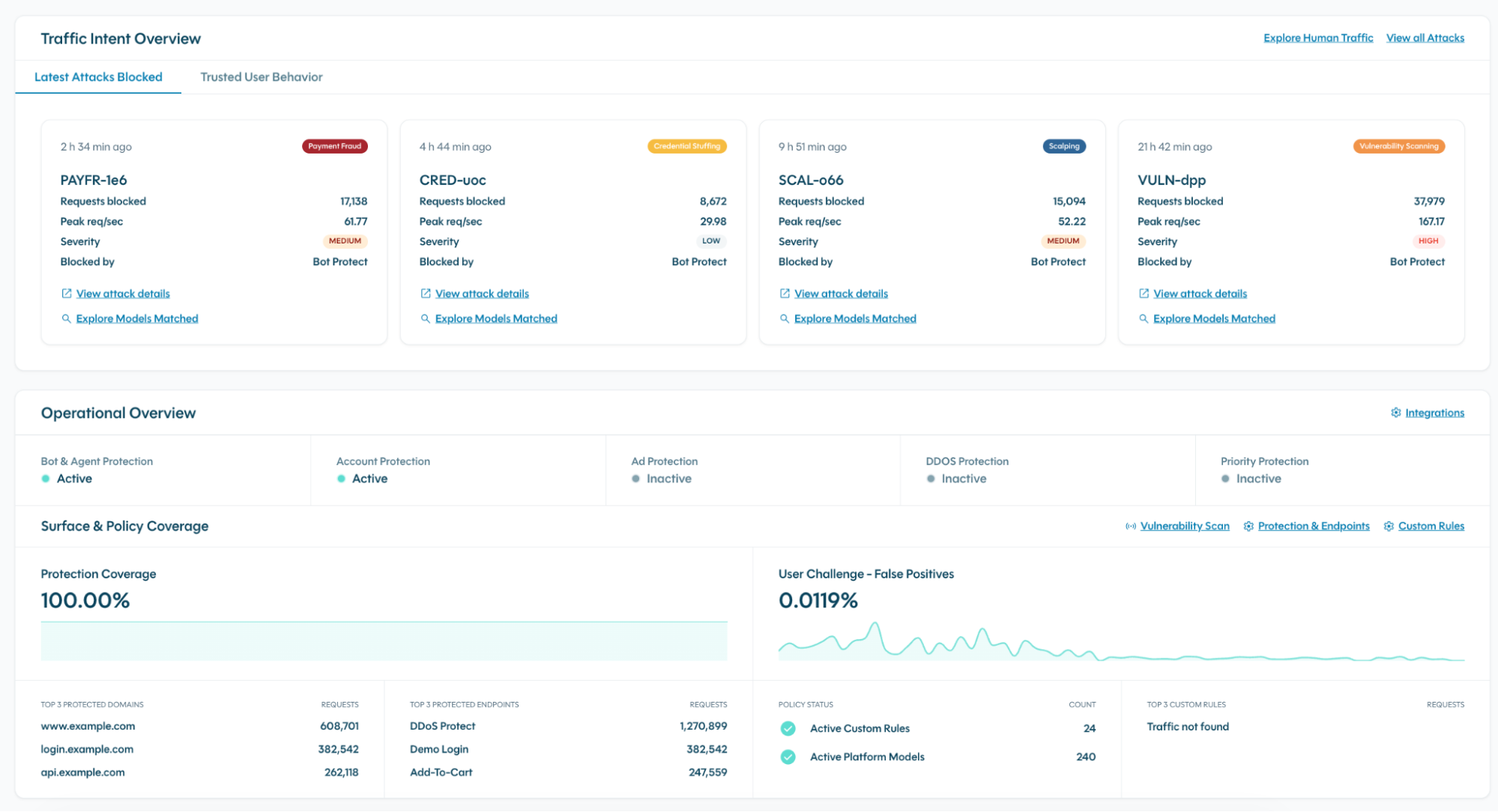Open the Custom Rules link
The image size is (1498, 812).
point(1431,527)
